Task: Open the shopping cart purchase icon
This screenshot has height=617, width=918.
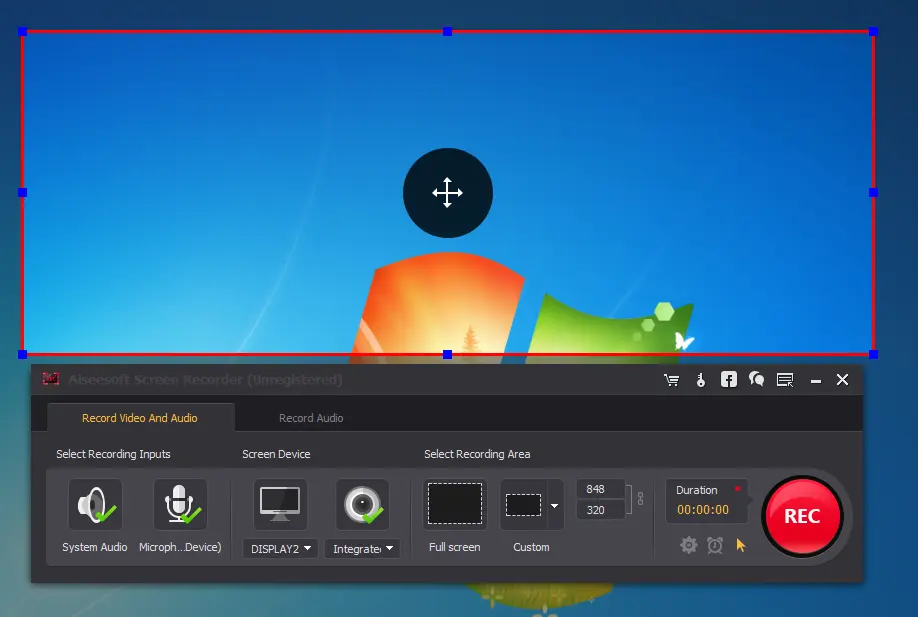Action: coord(671,380)
